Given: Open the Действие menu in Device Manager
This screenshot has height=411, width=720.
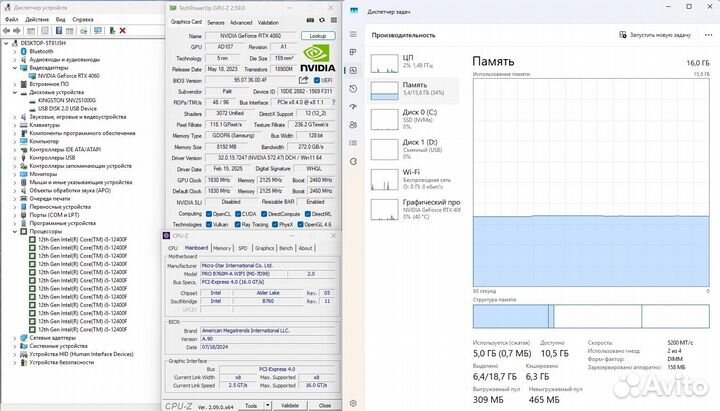Looking at the screenshot, I should pos(37,19).
